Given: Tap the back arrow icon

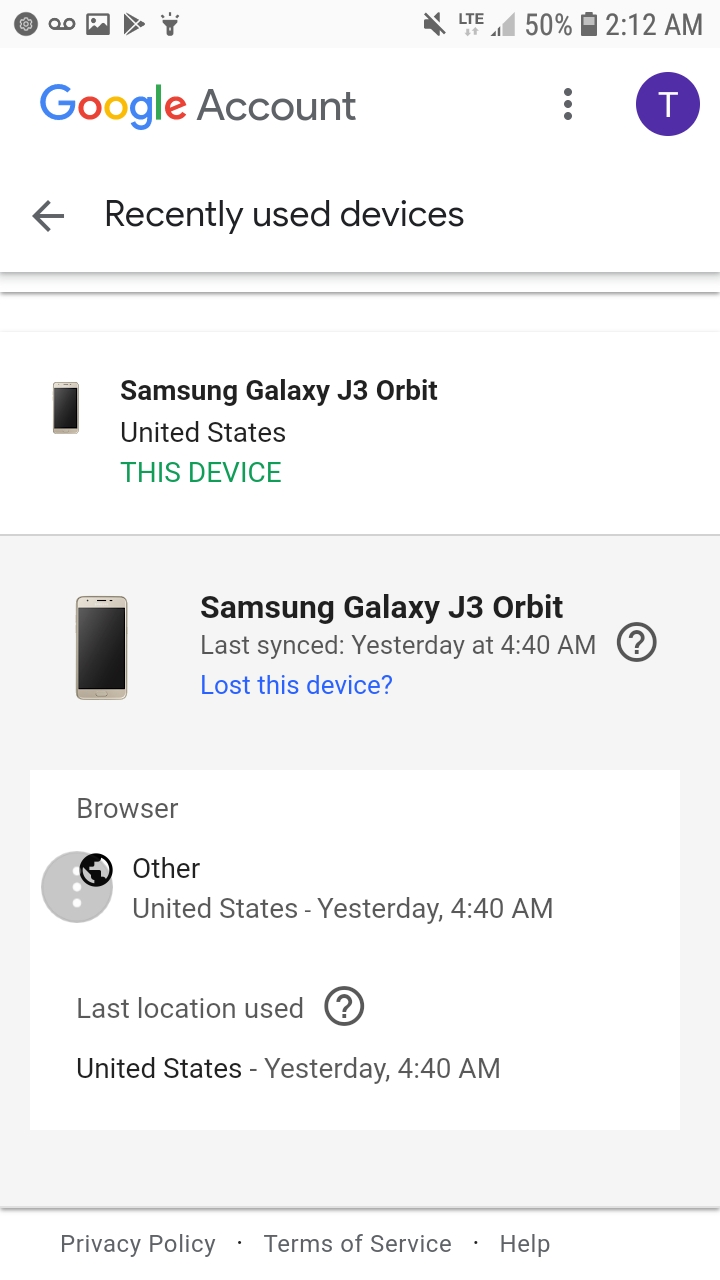Looking at the screenshot, I should pos(48,215).
